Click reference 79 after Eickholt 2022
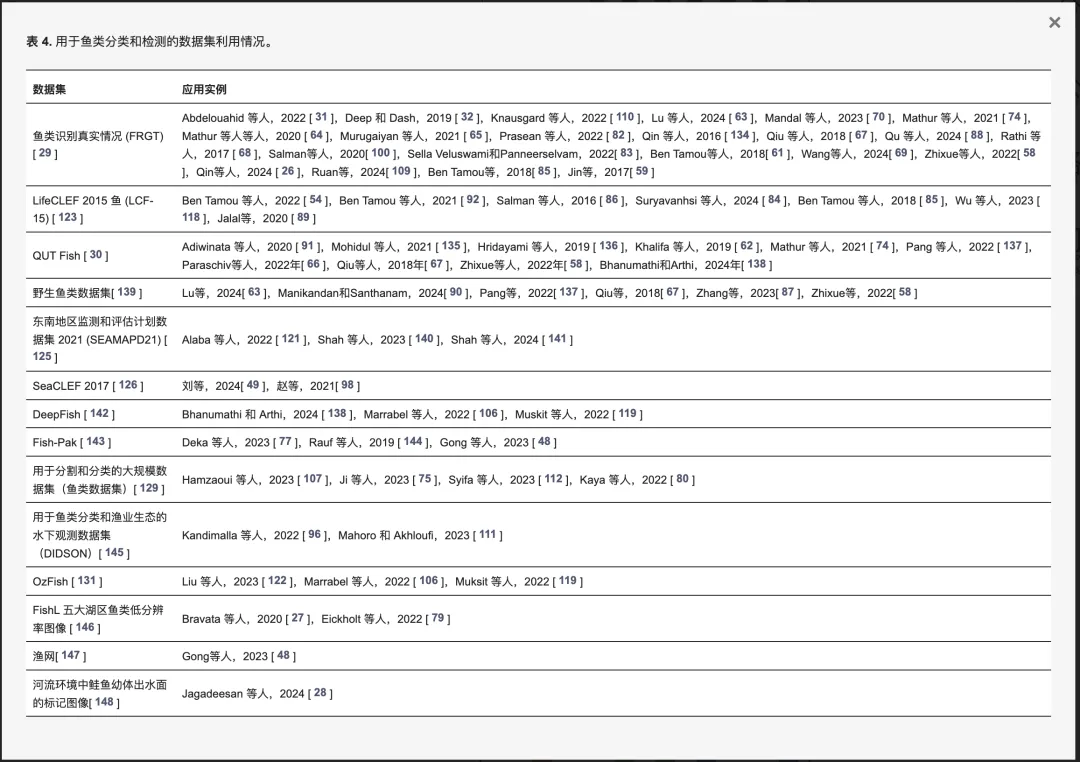Screen dimensions: 1080x762 pyautogui.click(x=438, y=618)
